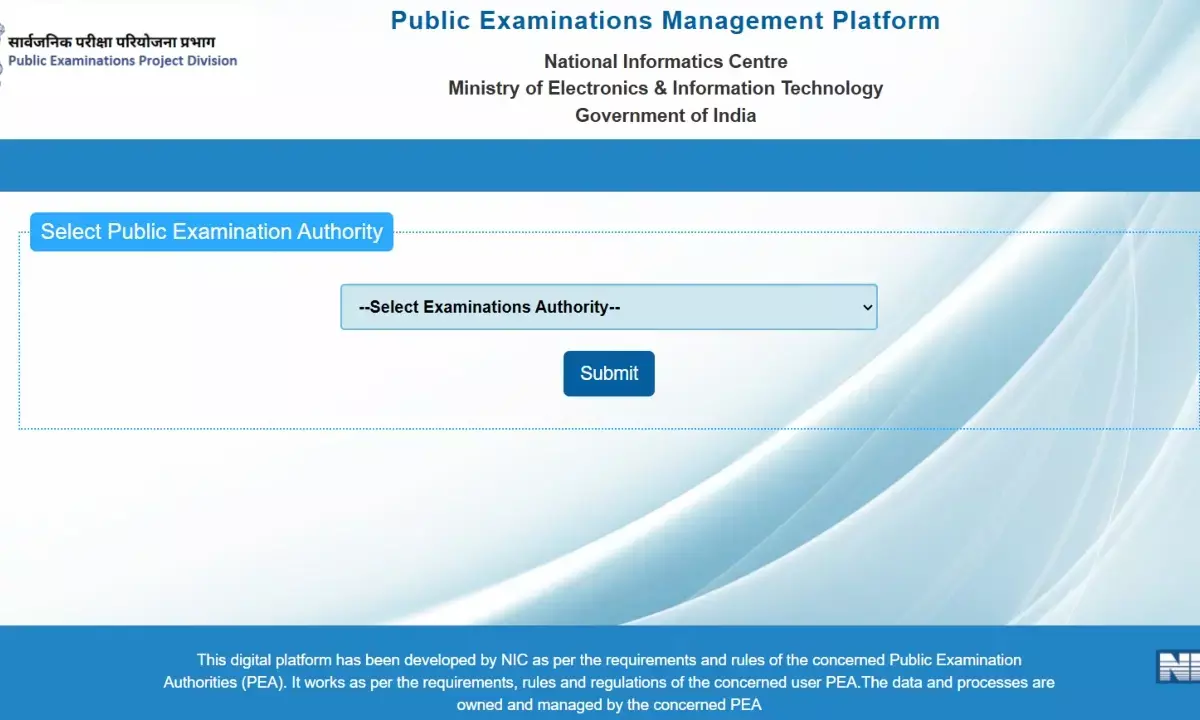Click the National Informatics Centre heading text
The width and height of the screenshot is (1200, 720).
665,61
